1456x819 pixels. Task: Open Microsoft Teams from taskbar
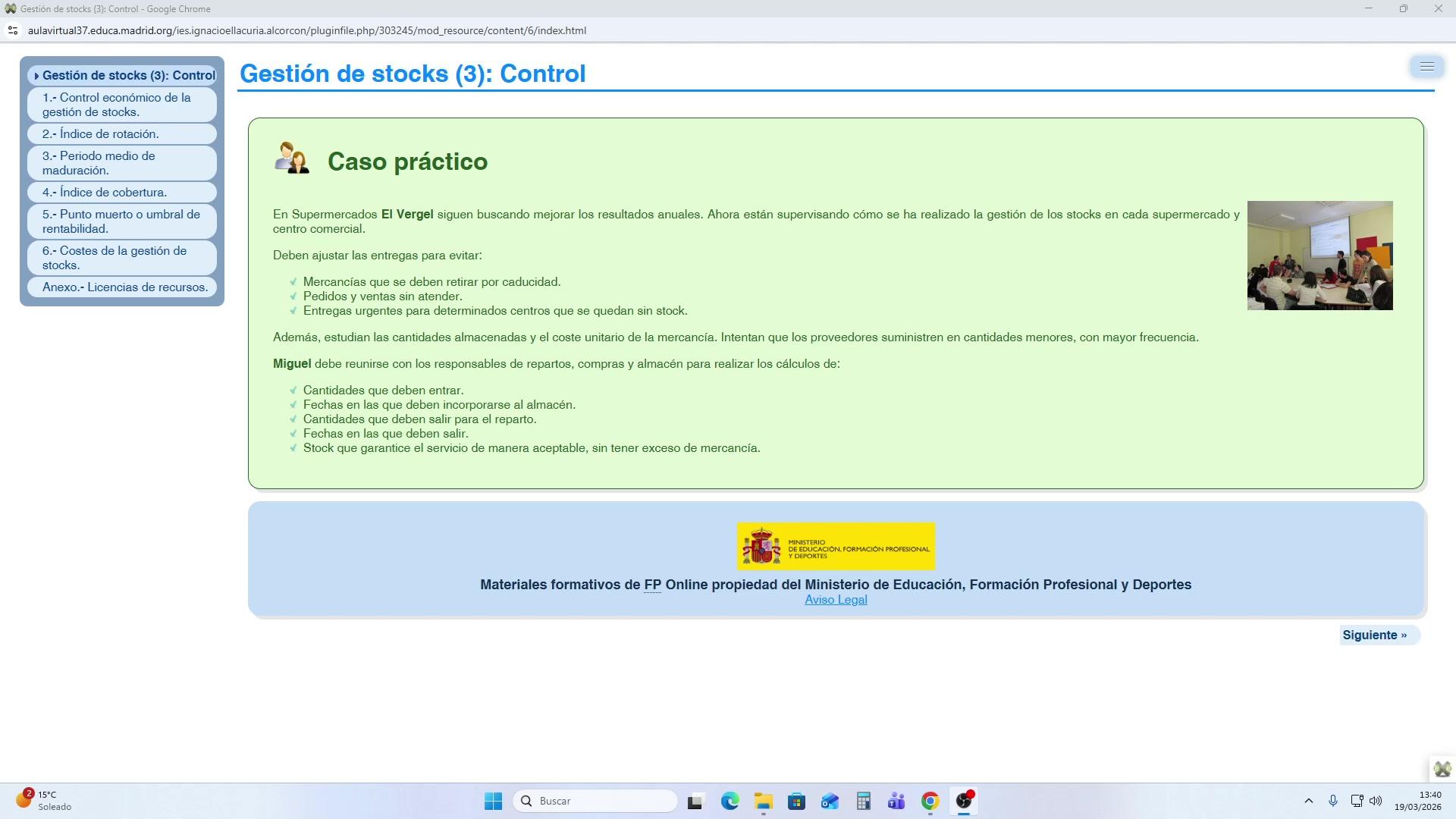pos(896,801)
